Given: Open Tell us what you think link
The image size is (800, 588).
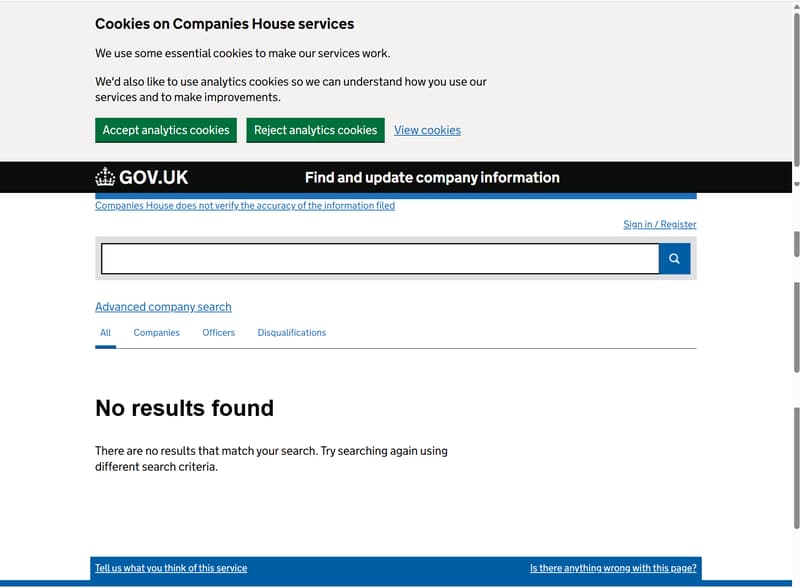Looking at the screenshot, I should 171,568.
